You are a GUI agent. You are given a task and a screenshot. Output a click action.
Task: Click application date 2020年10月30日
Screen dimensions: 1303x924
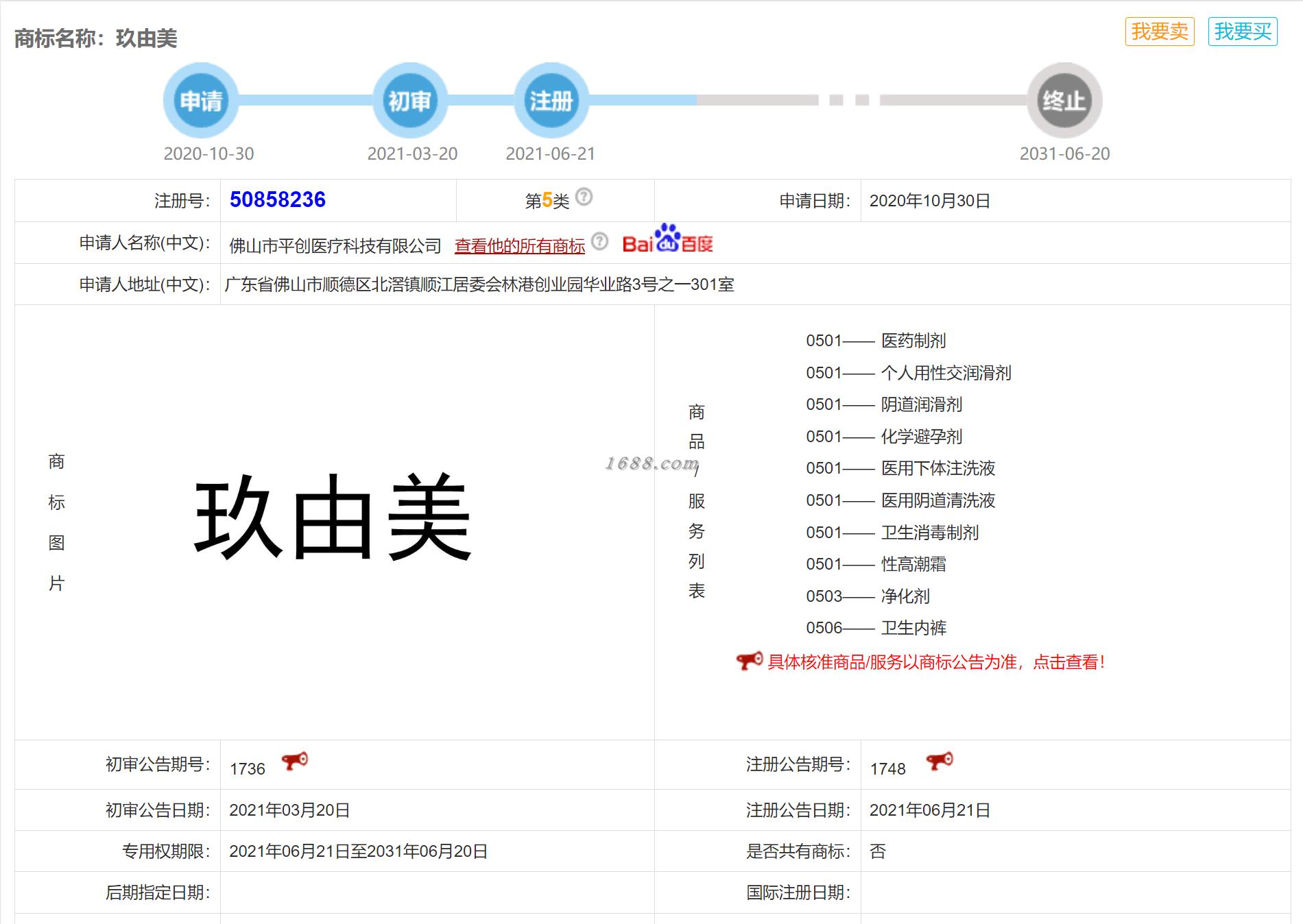(930, 201)
